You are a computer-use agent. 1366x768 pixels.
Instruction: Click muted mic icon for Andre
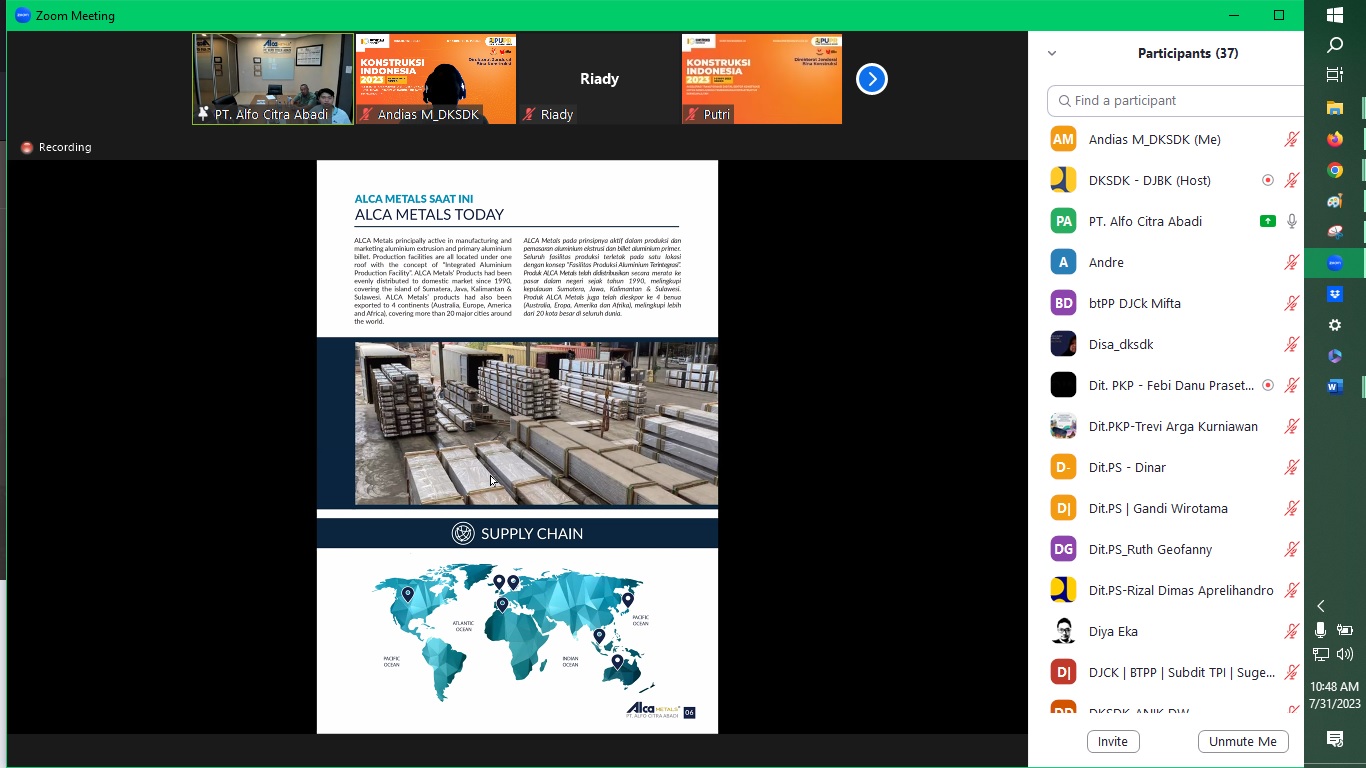click(x=1292, y=262)
